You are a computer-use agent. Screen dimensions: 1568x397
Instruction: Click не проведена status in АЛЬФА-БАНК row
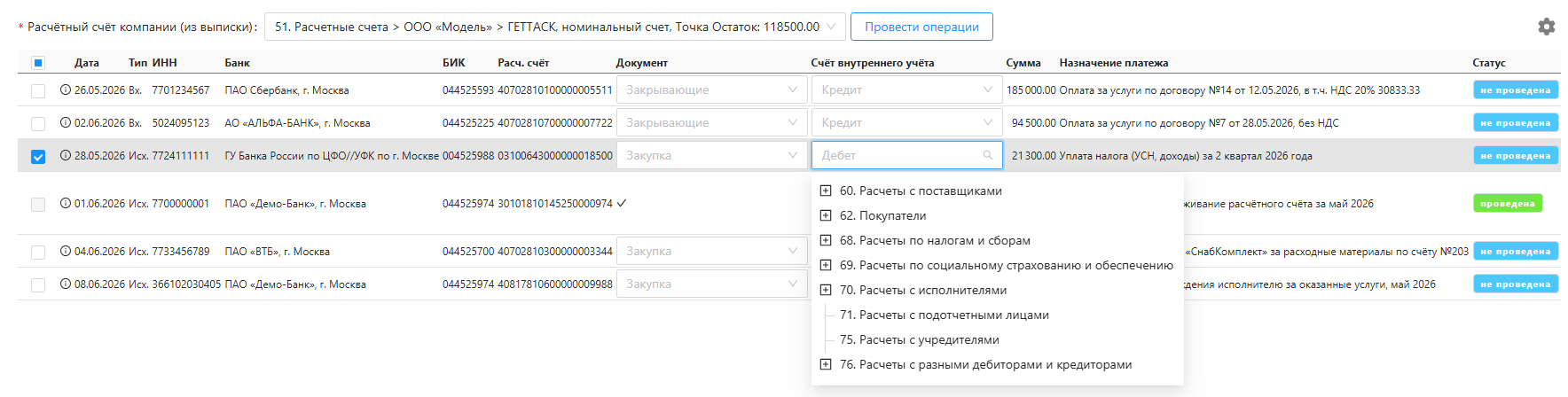coord(1516,122)
